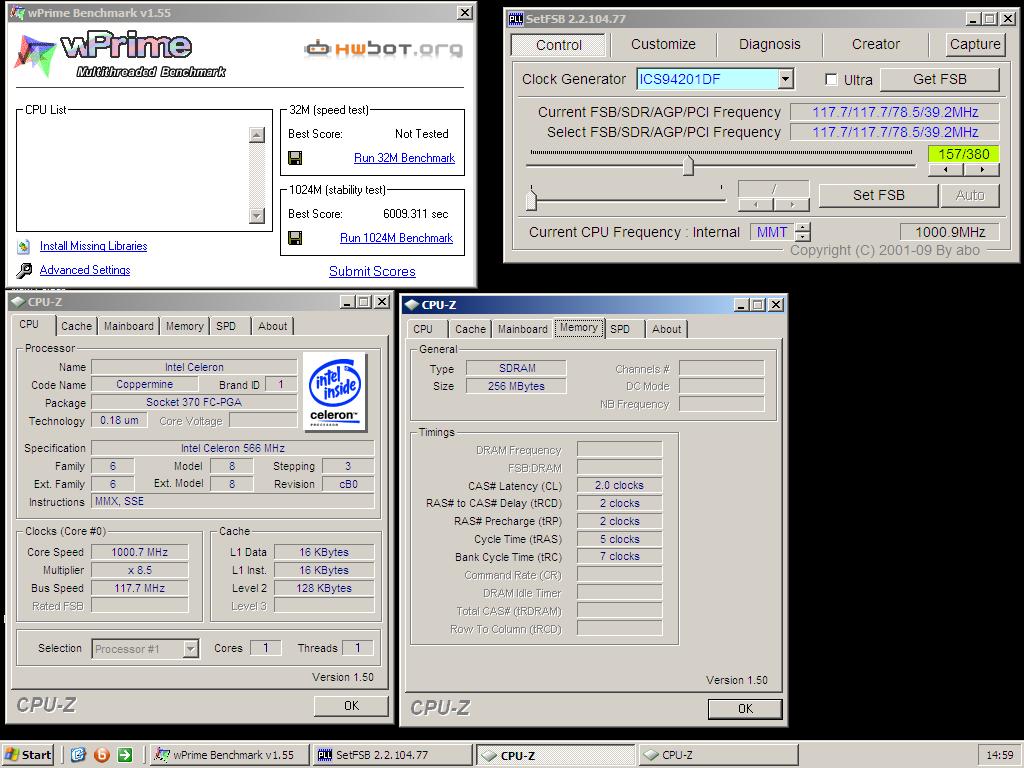
Task: Click the green arrow quick launch icon
Action: 125,755
